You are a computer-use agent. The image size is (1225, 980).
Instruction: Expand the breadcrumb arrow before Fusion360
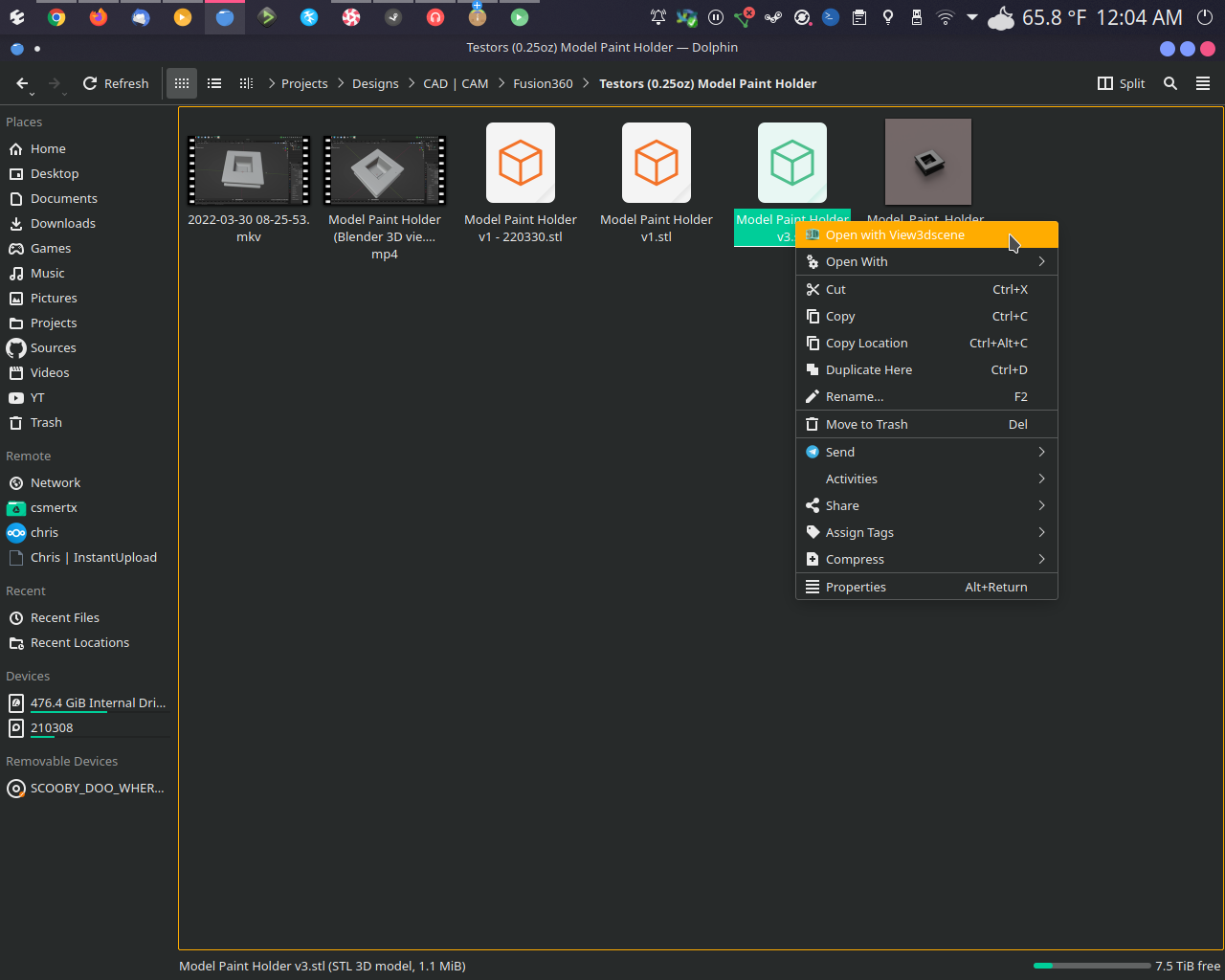point(501,84)
